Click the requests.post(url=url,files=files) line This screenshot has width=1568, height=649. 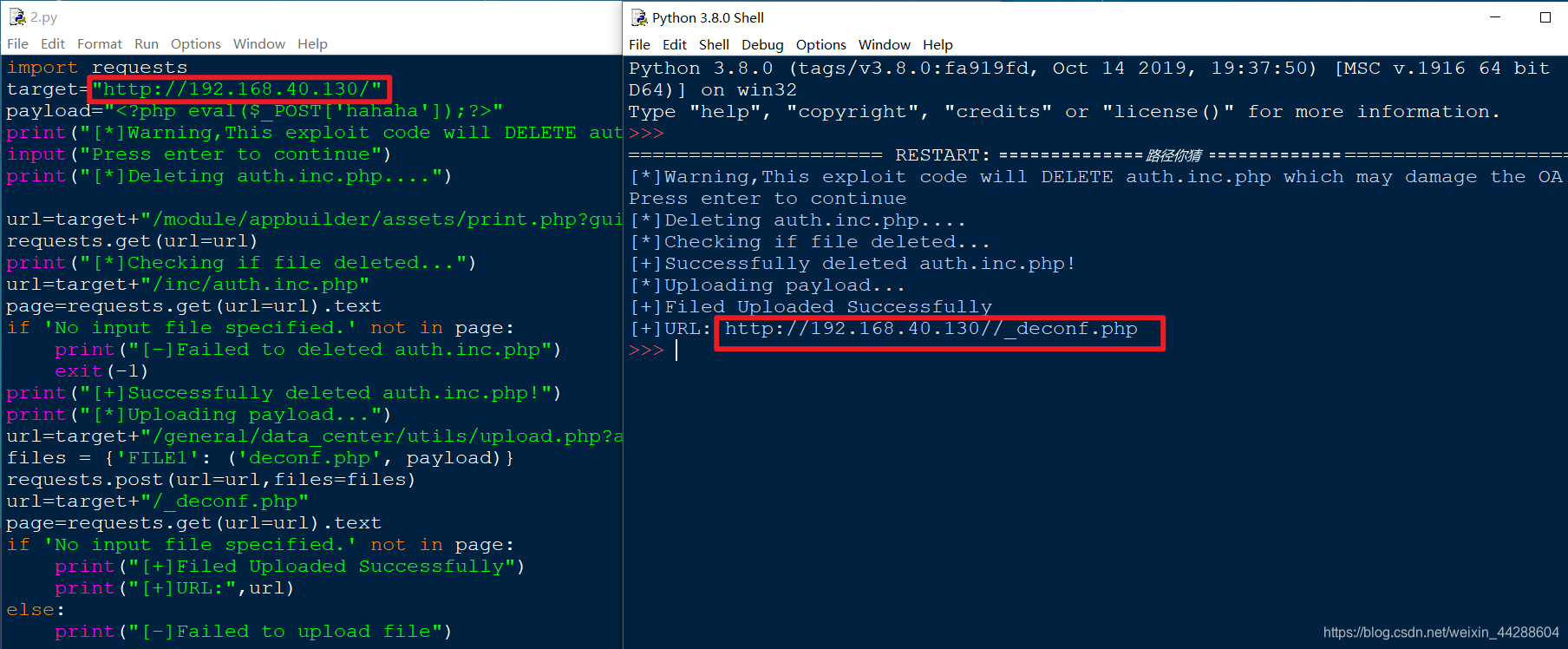[x=211, y=479]
